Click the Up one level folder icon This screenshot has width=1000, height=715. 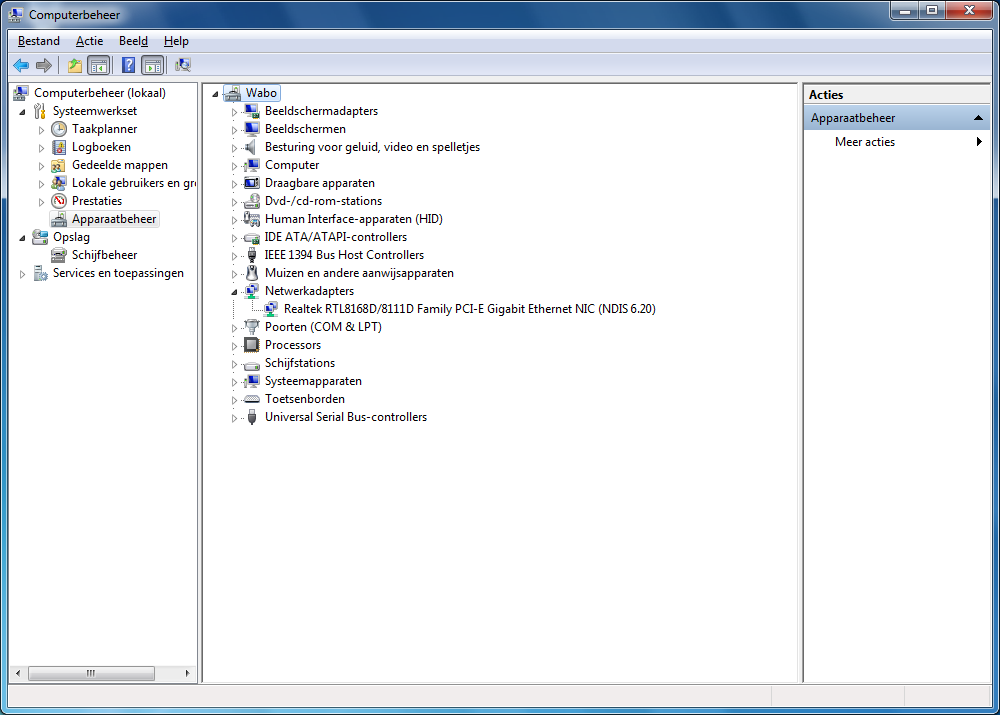coord(74,65)
